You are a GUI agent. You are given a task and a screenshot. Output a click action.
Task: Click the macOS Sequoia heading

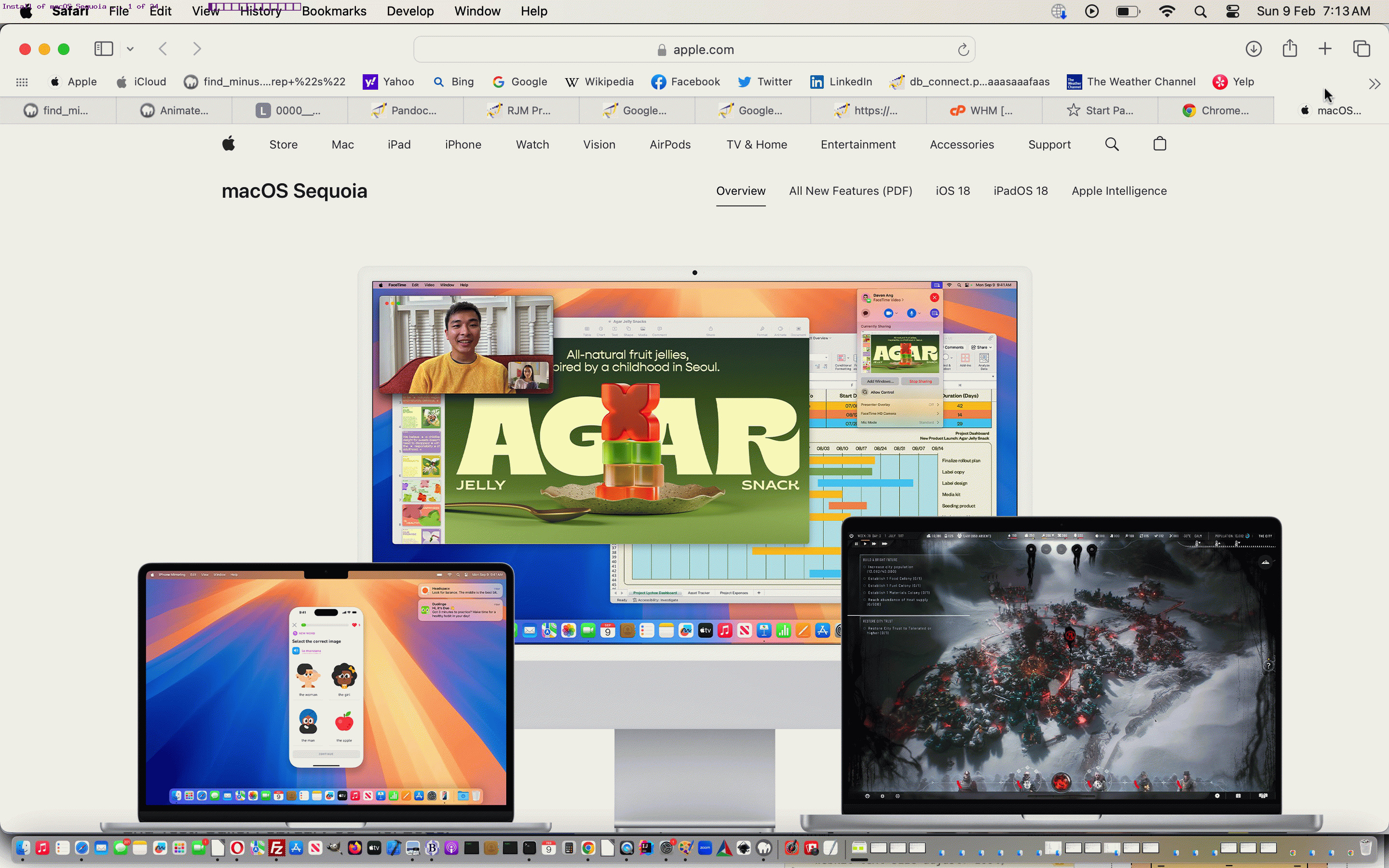(295, 191)
